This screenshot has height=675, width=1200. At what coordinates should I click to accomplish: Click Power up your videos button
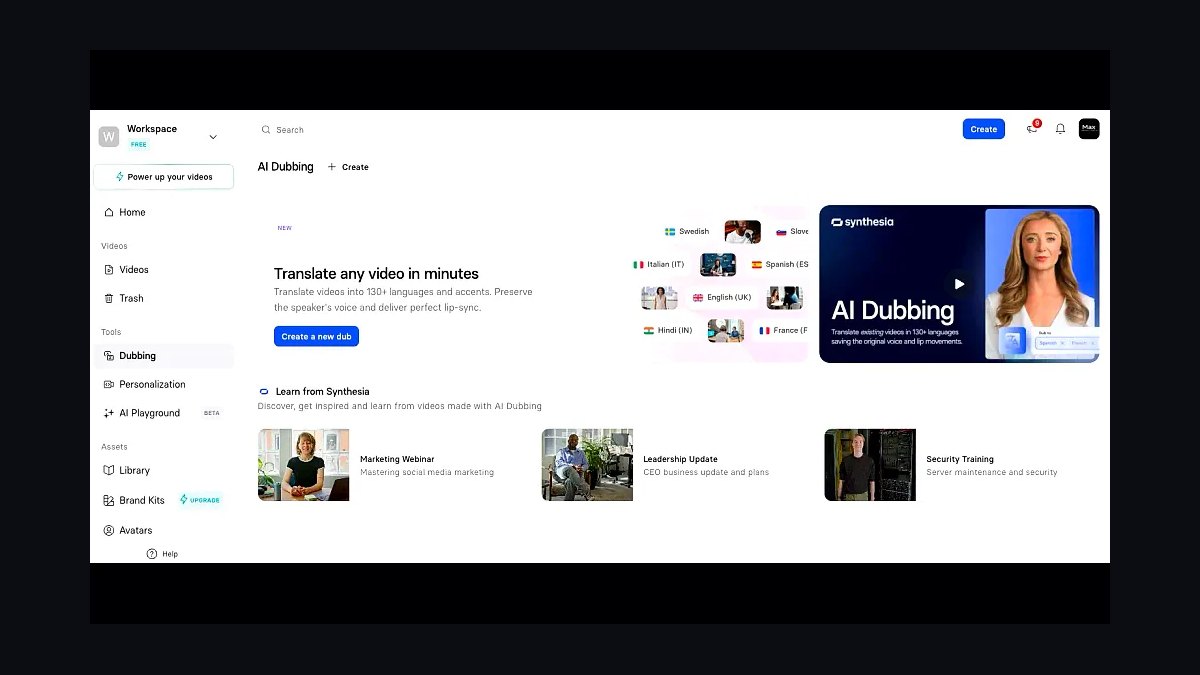(x=164, y=177)
